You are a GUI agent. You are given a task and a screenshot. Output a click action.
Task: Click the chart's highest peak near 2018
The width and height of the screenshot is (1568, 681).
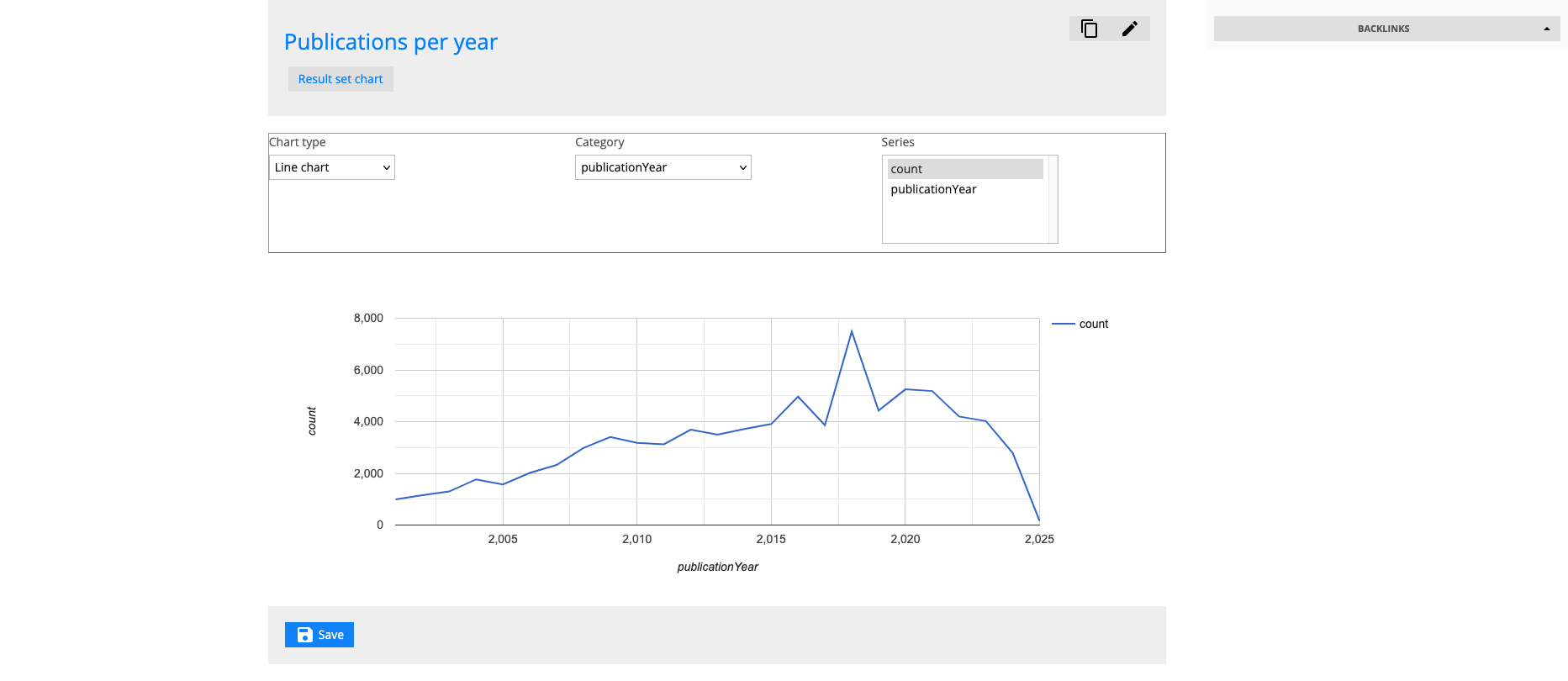(852, 331)
